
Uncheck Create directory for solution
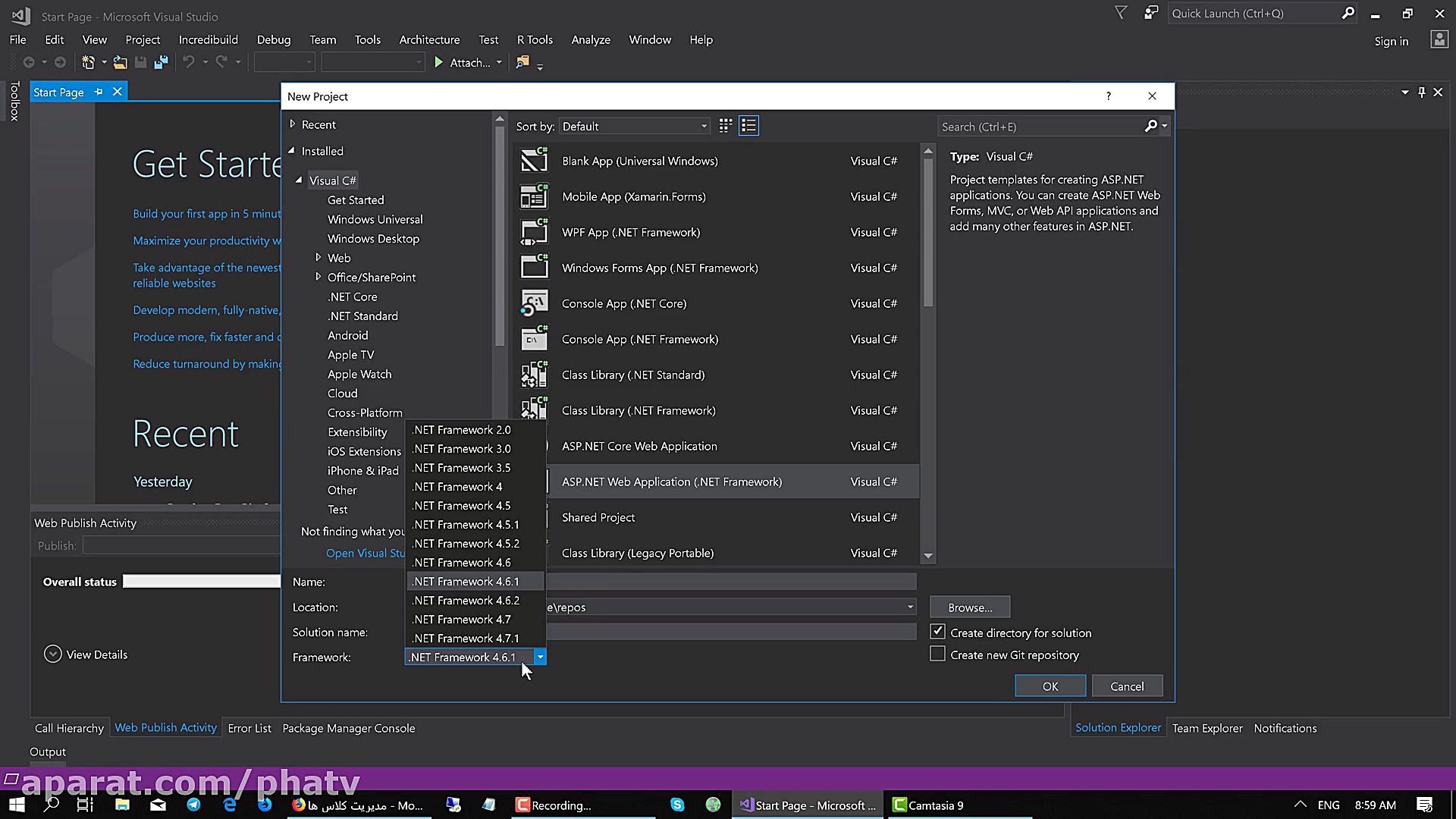pos(937,631)
